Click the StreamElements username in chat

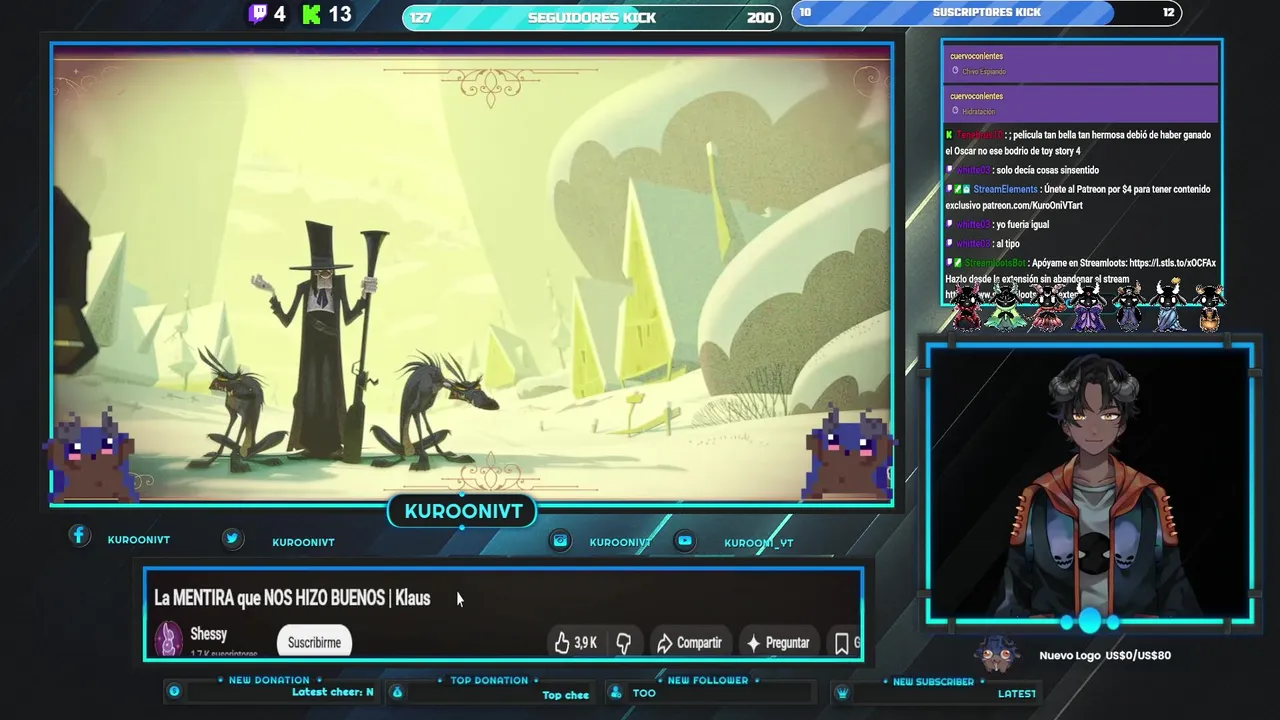click(1005, 189)
